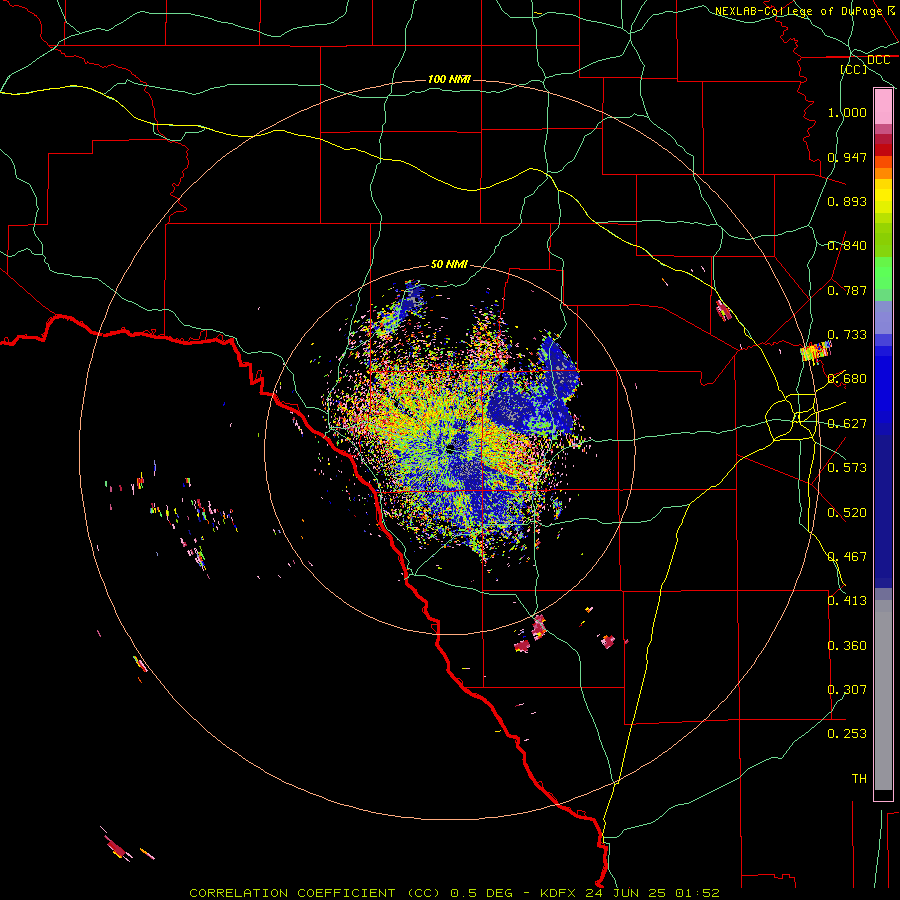Click the 100 NMI range ring label

click(x=449, y=79)
